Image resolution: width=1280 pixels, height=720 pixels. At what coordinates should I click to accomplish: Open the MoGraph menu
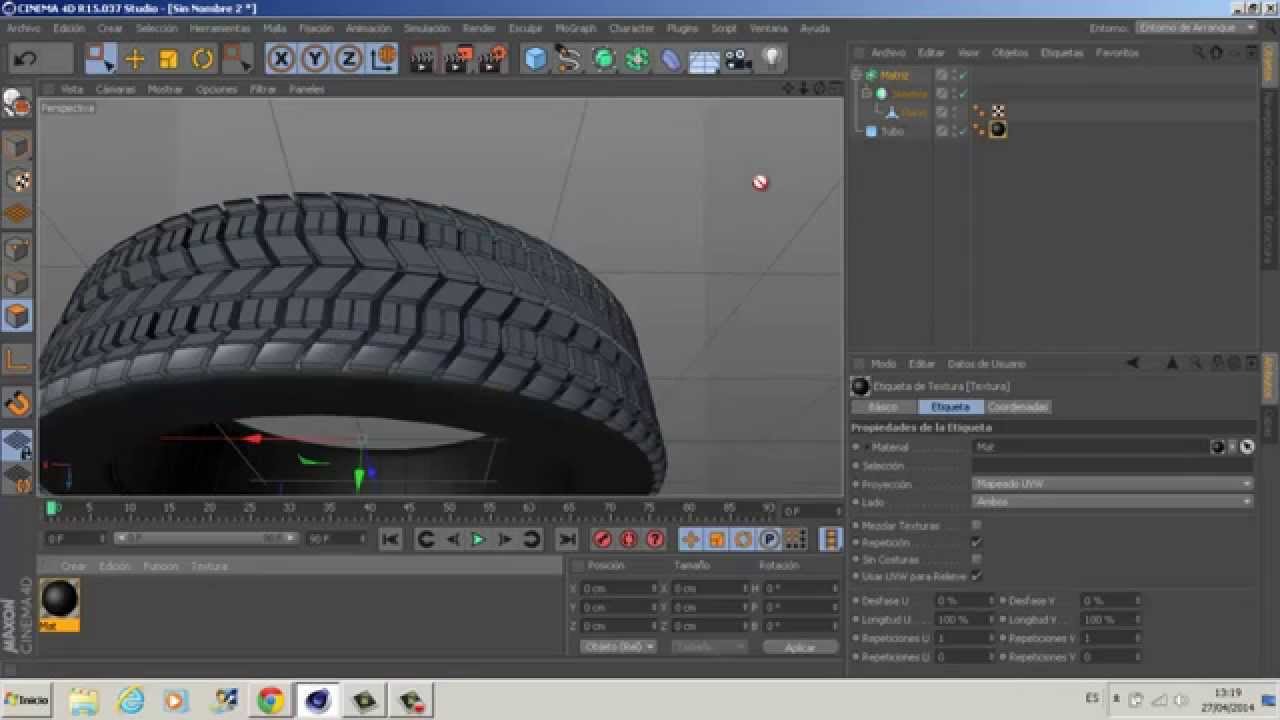[x=575, y=28]
